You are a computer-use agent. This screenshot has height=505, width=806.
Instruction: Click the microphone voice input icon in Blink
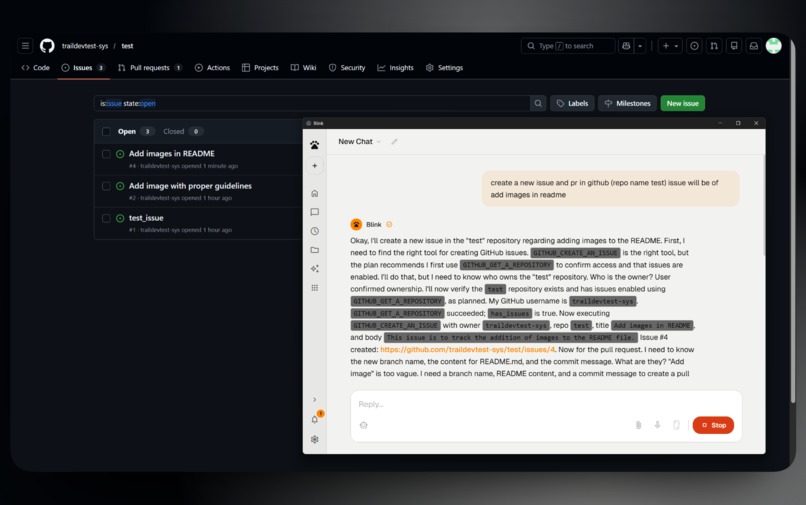pyautogui.click(x=657, y=425)
